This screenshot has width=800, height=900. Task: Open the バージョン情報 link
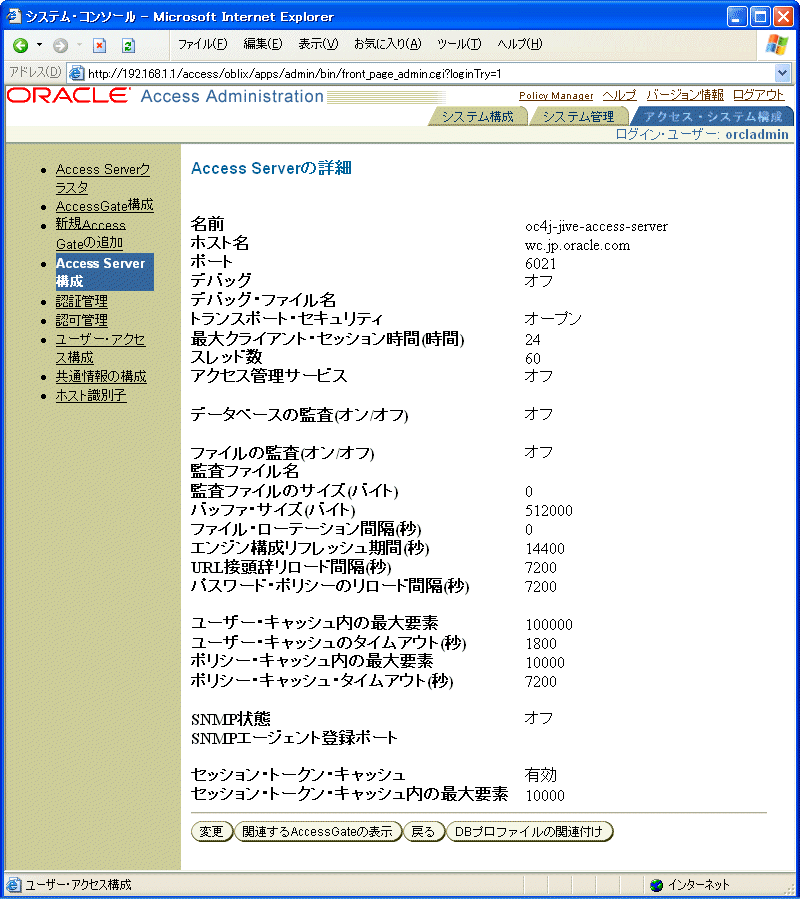click(x=685, y=95)
